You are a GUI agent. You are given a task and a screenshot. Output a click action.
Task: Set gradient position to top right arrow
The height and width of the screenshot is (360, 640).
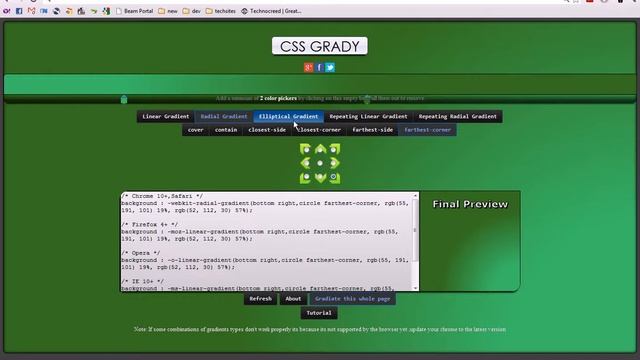(334, 149)
